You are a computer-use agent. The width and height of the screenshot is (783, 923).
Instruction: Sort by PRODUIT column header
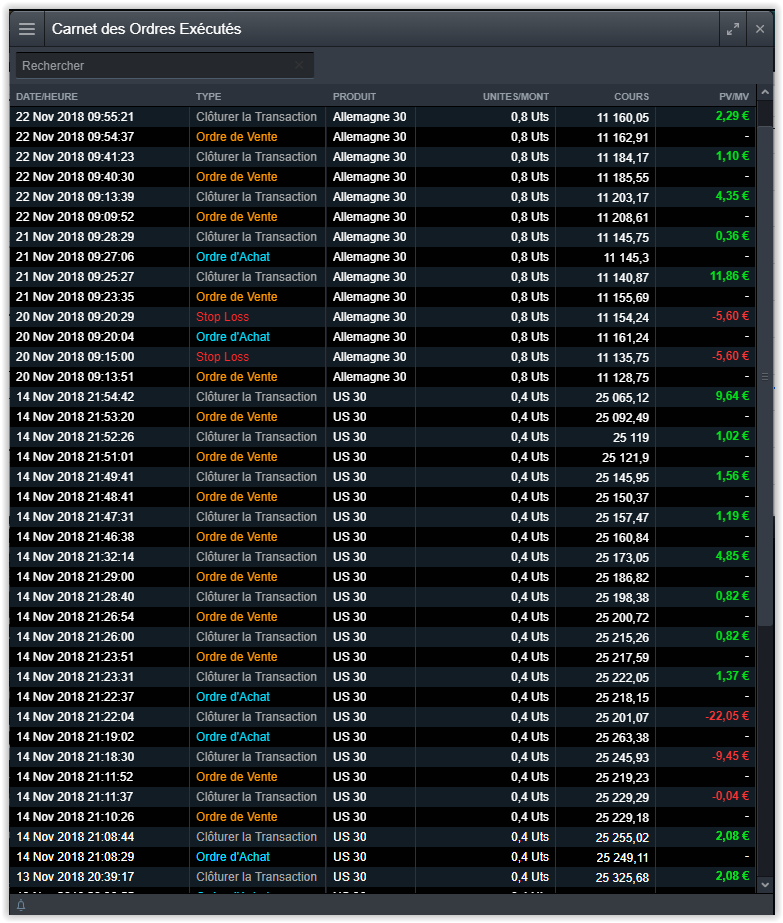tap(354, 97)
